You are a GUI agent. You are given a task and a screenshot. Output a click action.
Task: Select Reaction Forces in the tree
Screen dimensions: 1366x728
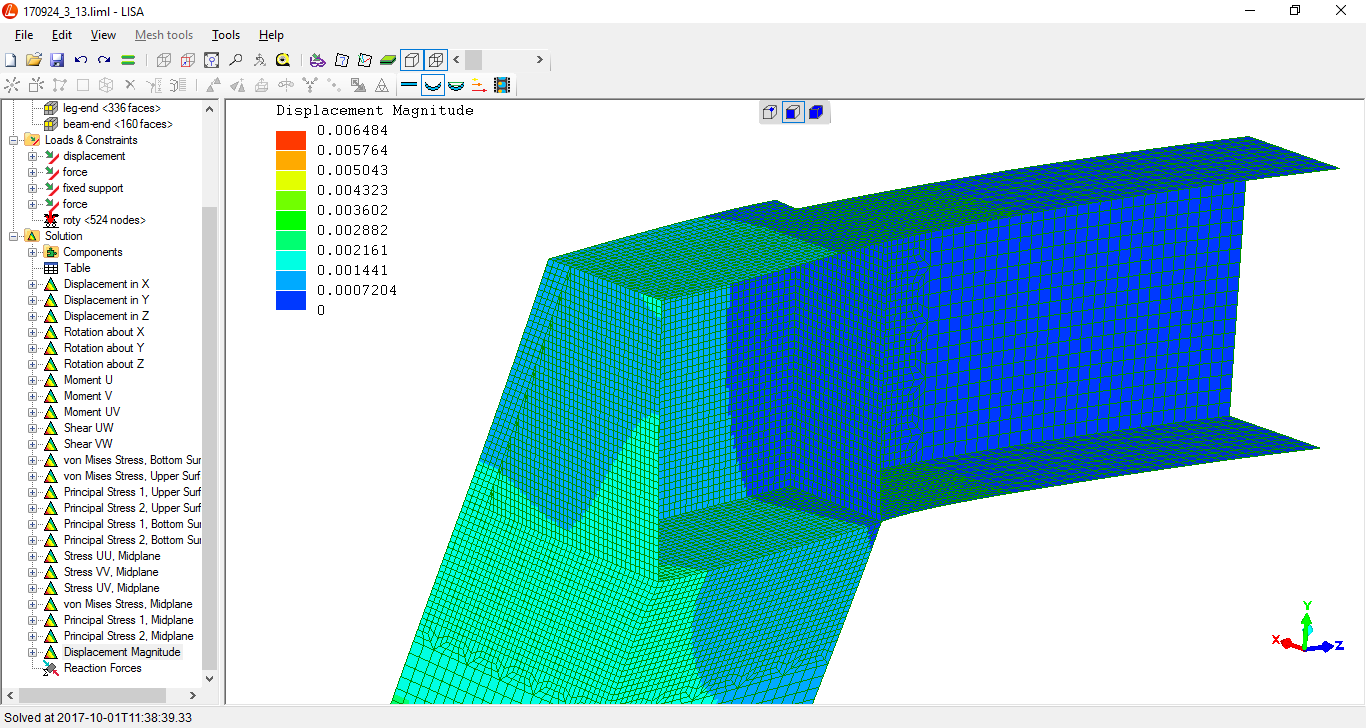click(102, 668)
